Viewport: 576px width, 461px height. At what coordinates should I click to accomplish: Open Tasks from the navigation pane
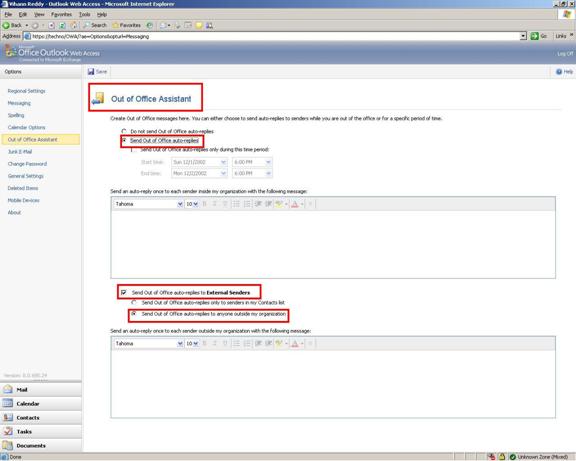coord(40,432)
